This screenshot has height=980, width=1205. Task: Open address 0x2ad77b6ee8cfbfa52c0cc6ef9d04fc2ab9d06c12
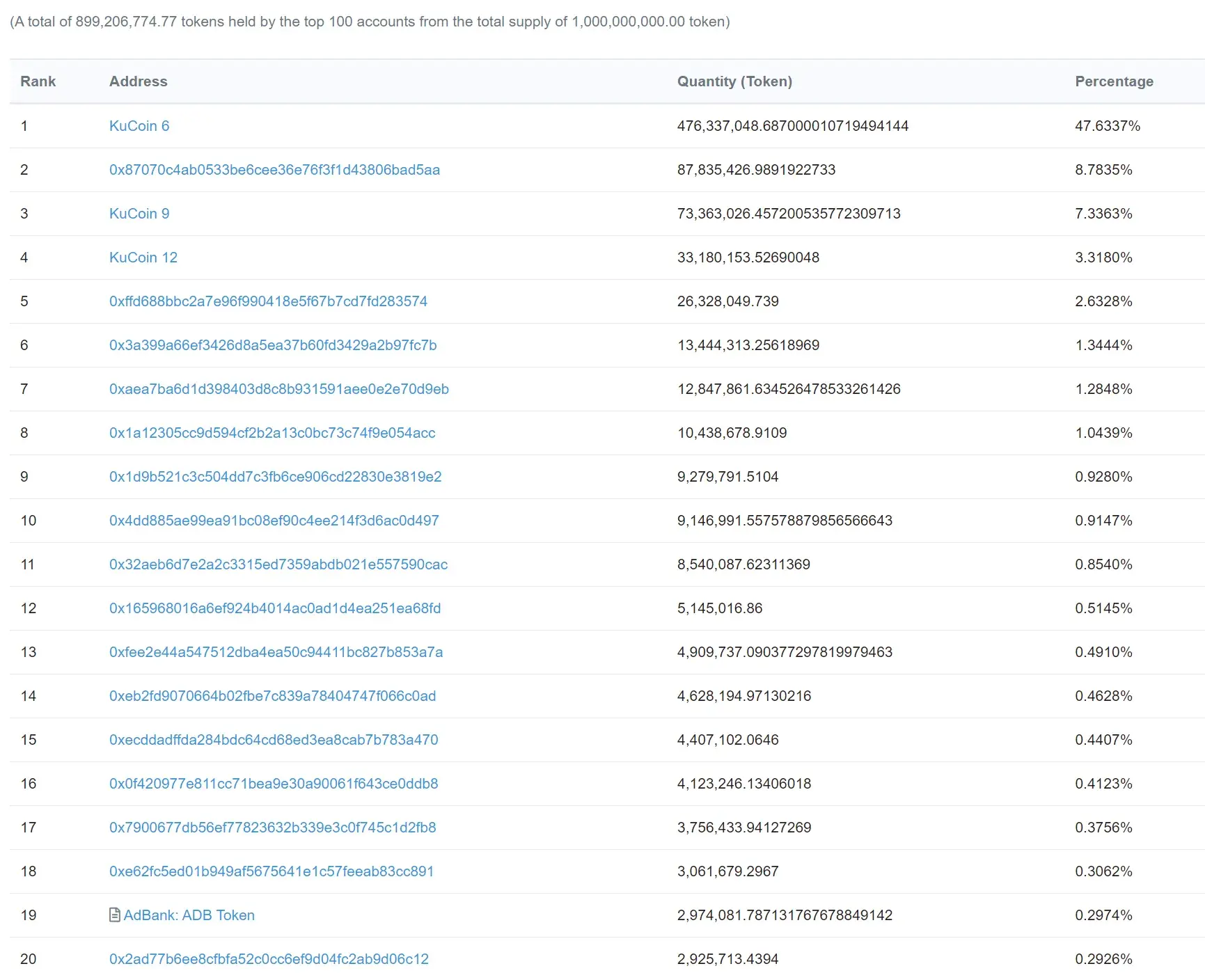pos(269,959)
